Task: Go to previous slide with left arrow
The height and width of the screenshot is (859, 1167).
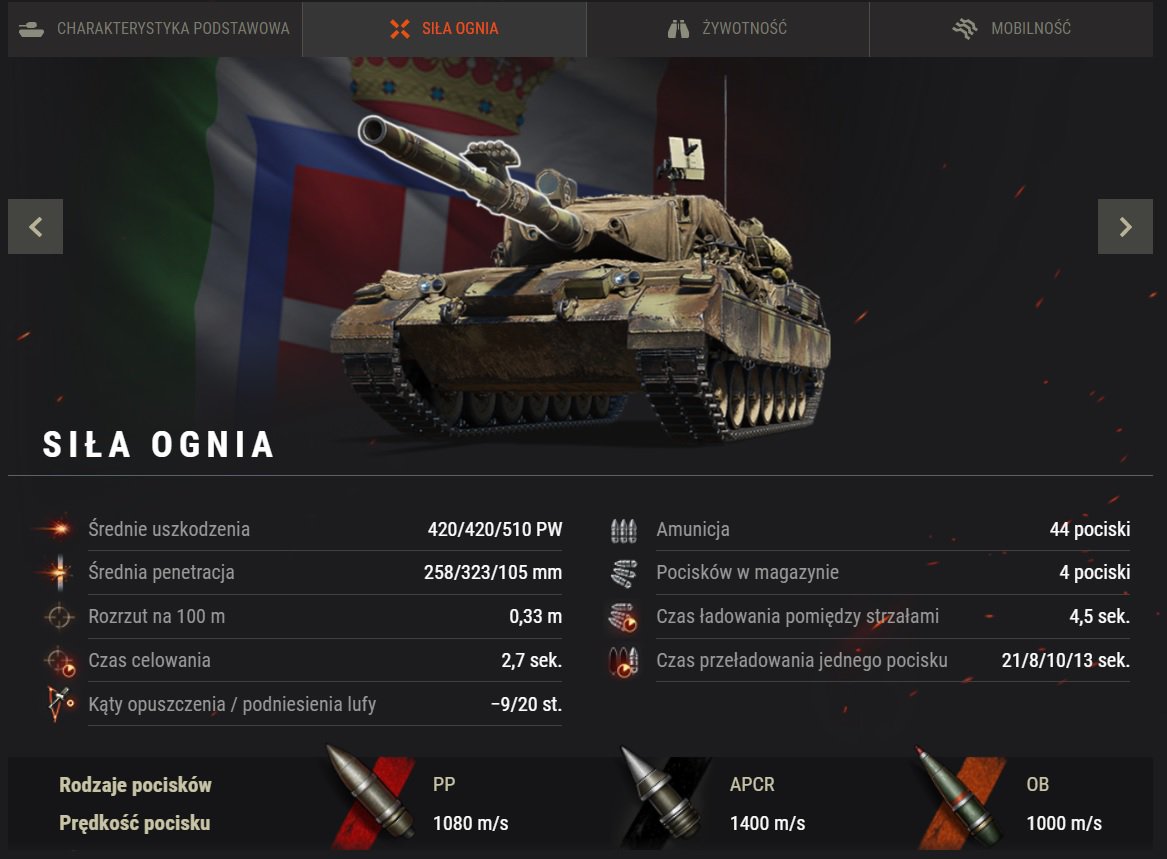Action: click(x=35, y=226)
